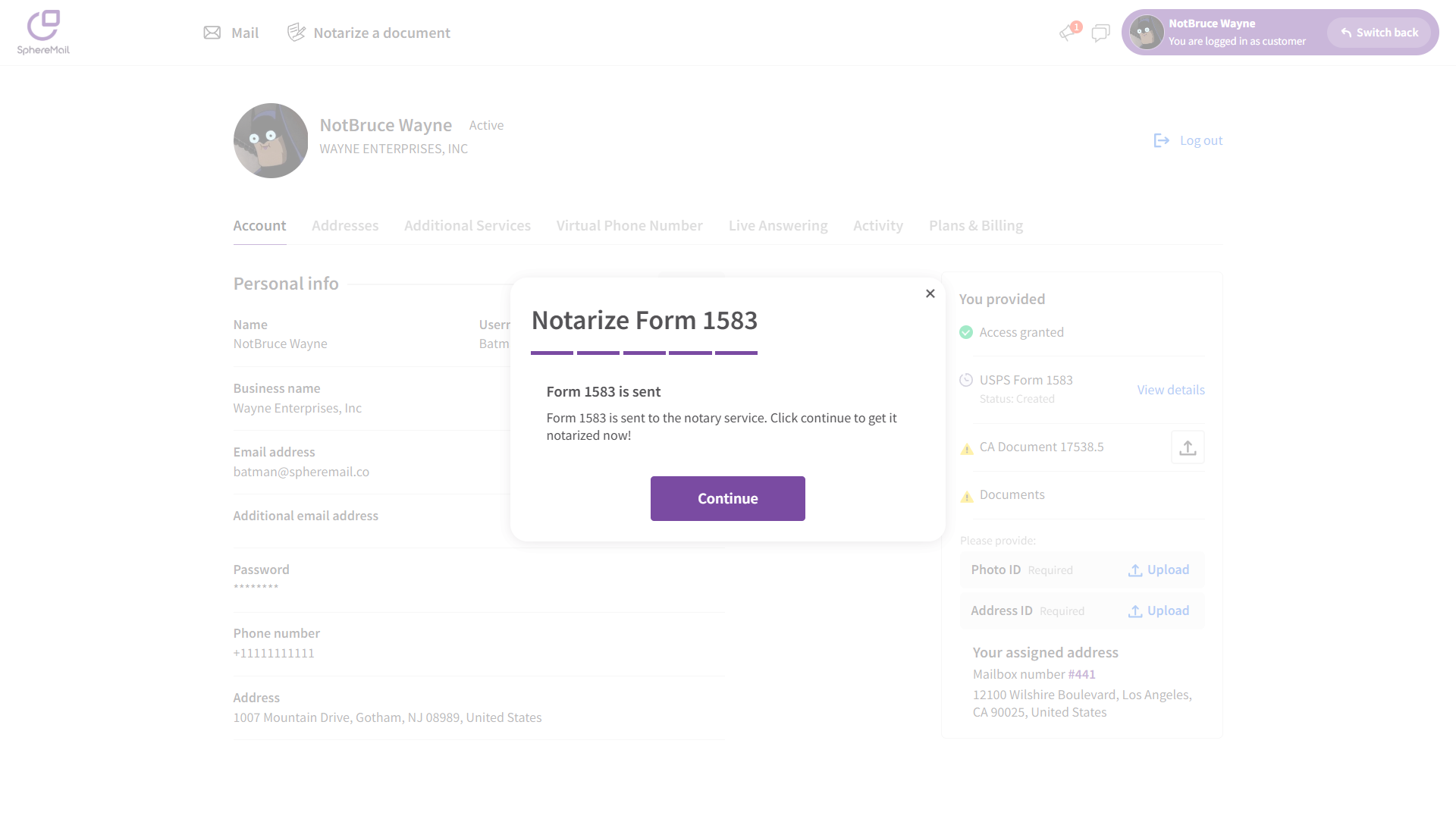Click the CA Document 17538.5 upload icon
This screenshot has width=1456, height=819.
[x=1188, y=447]
